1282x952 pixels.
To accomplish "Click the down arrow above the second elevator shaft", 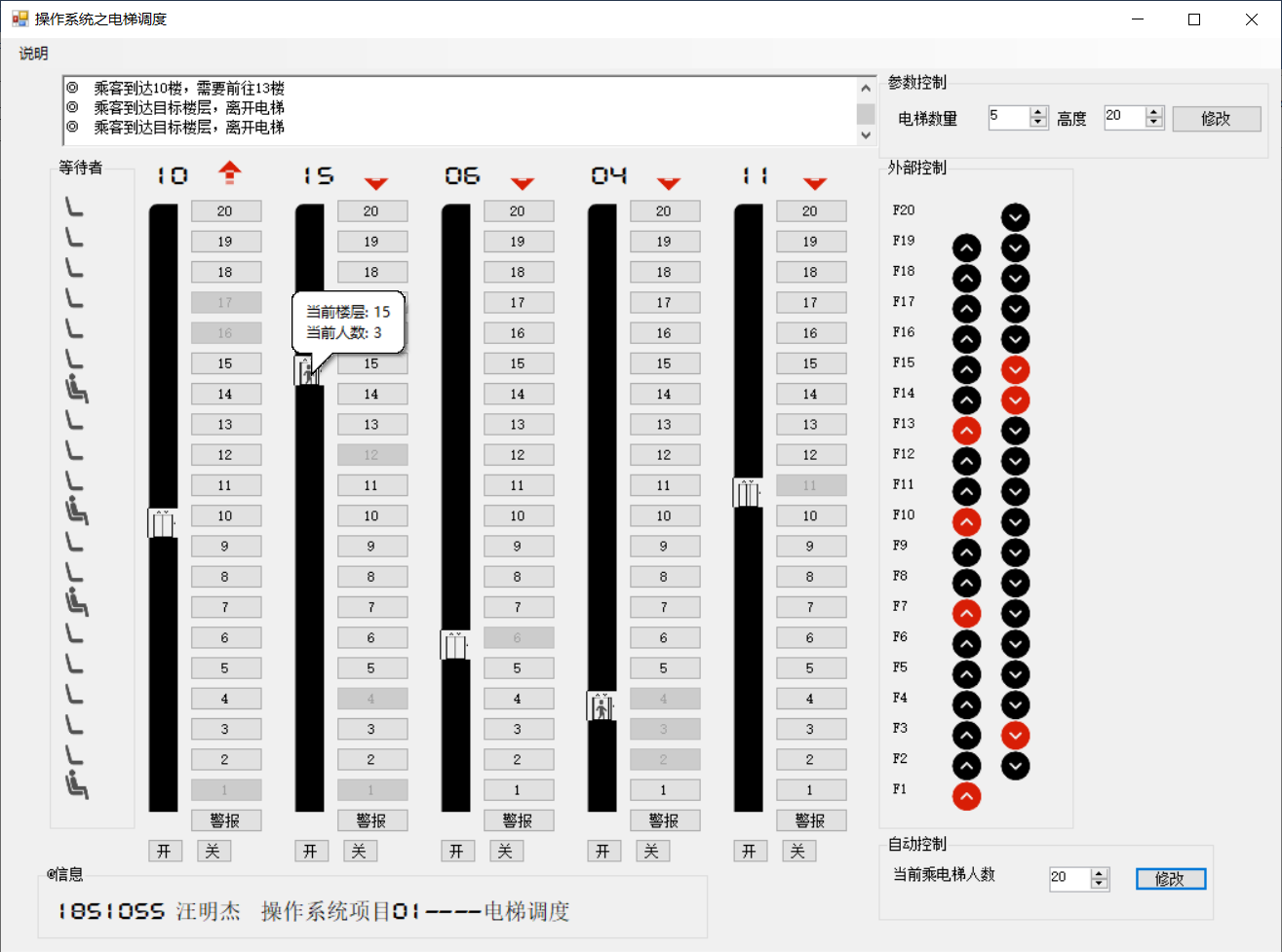I will [376, 183].
